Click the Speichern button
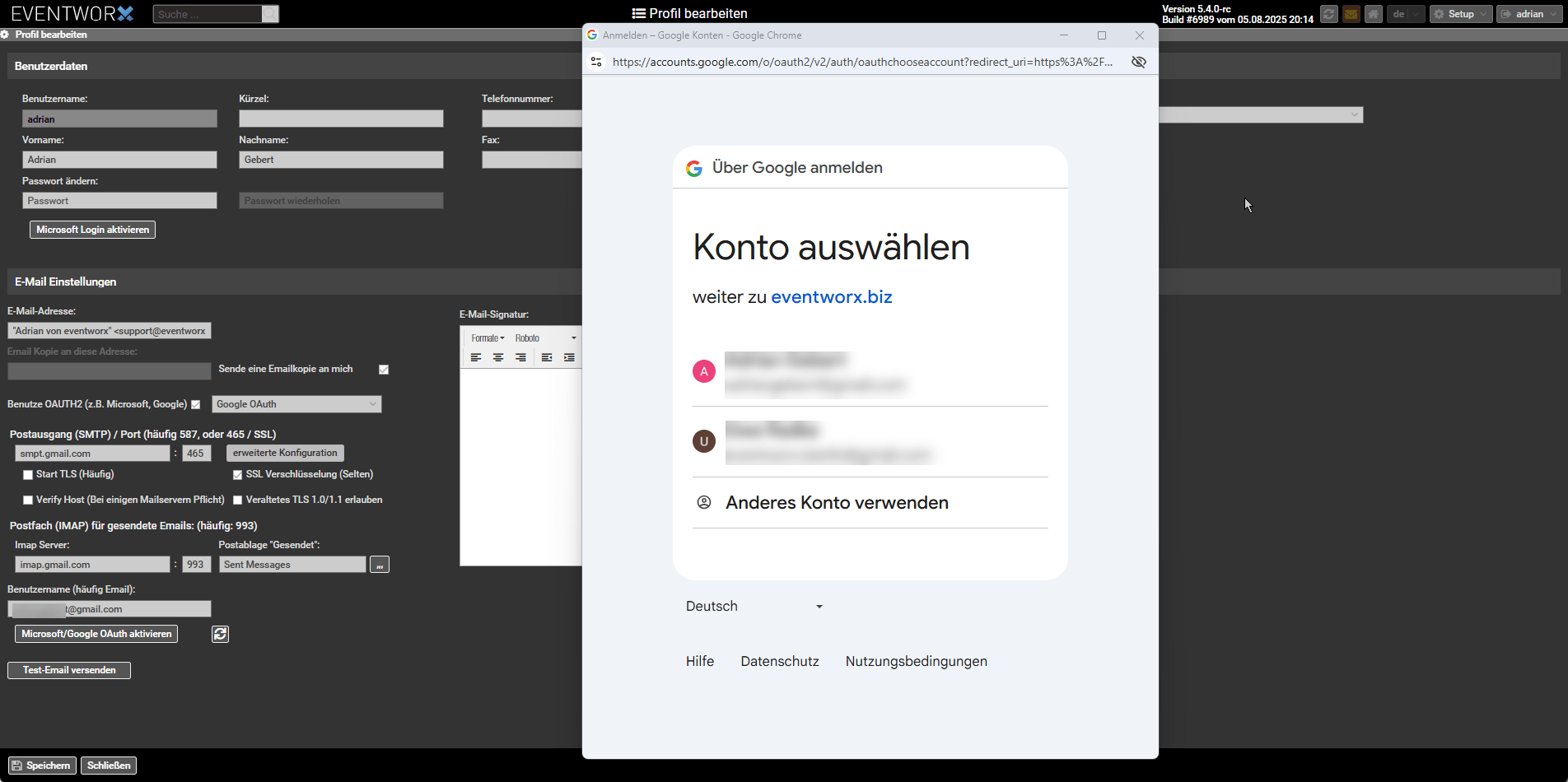 point(42,766)
